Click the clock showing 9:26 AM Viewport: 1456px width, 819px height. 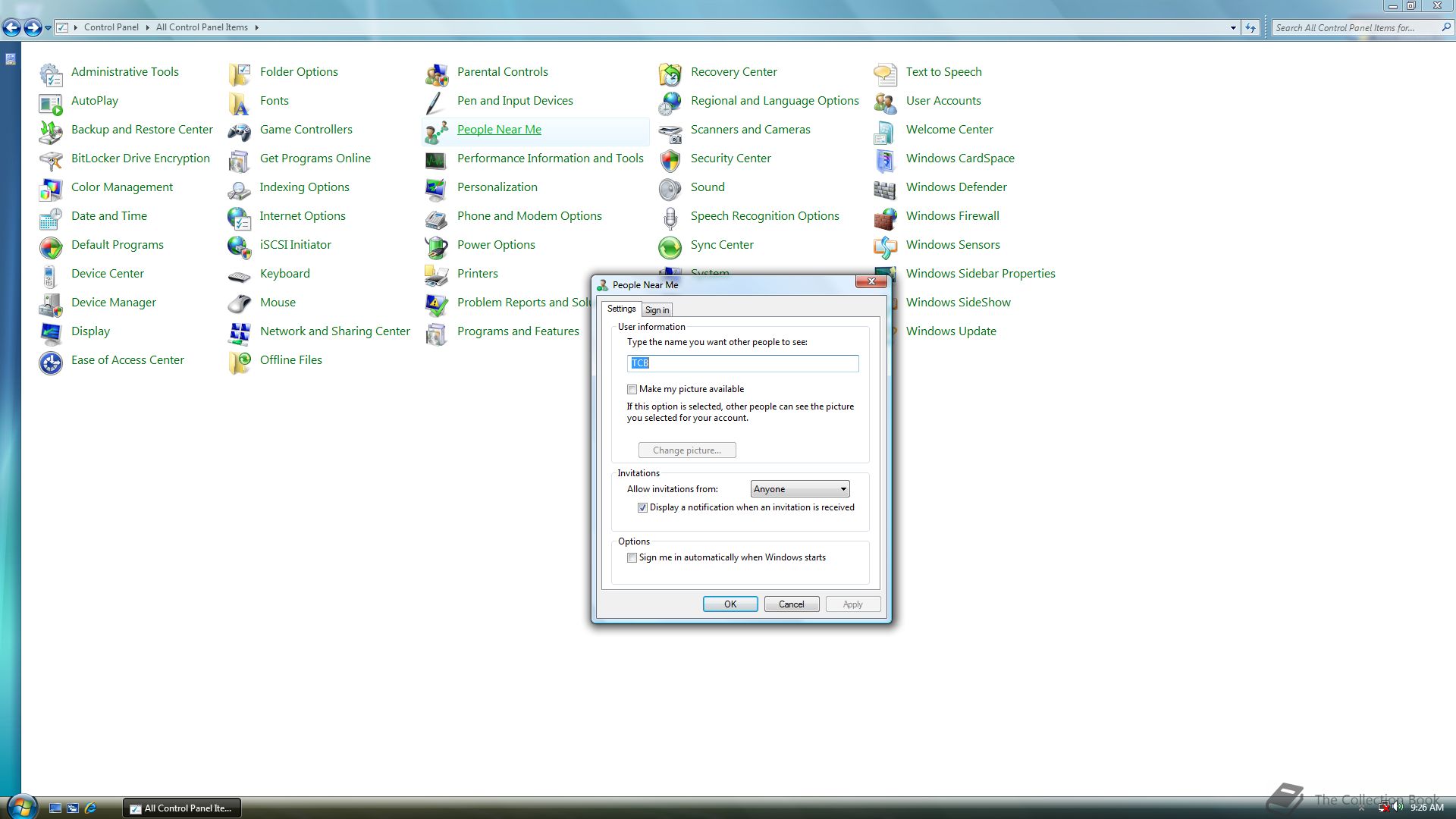point(1426,808)
